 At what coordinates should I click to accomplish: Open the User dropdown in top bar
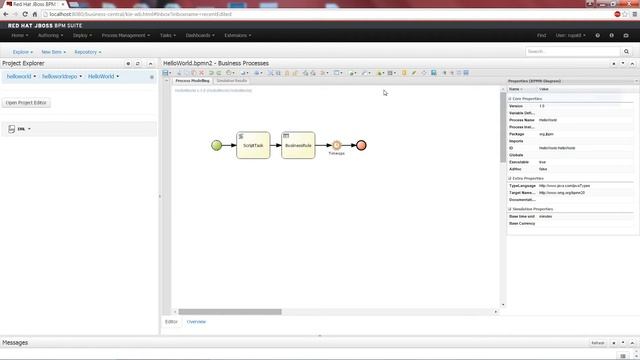click(570, 36)
